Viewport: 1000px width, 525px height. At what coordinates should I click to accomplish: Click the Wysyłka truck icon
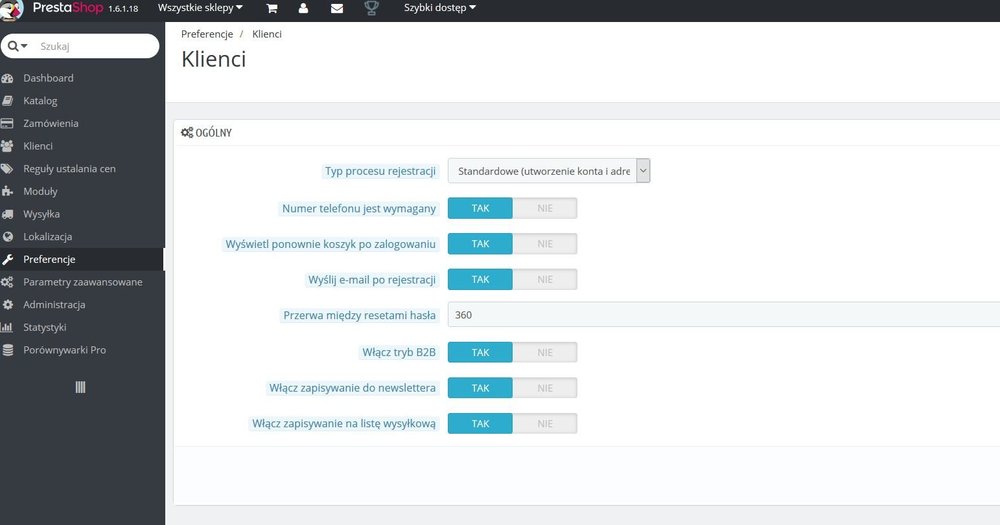click(8, 214)
